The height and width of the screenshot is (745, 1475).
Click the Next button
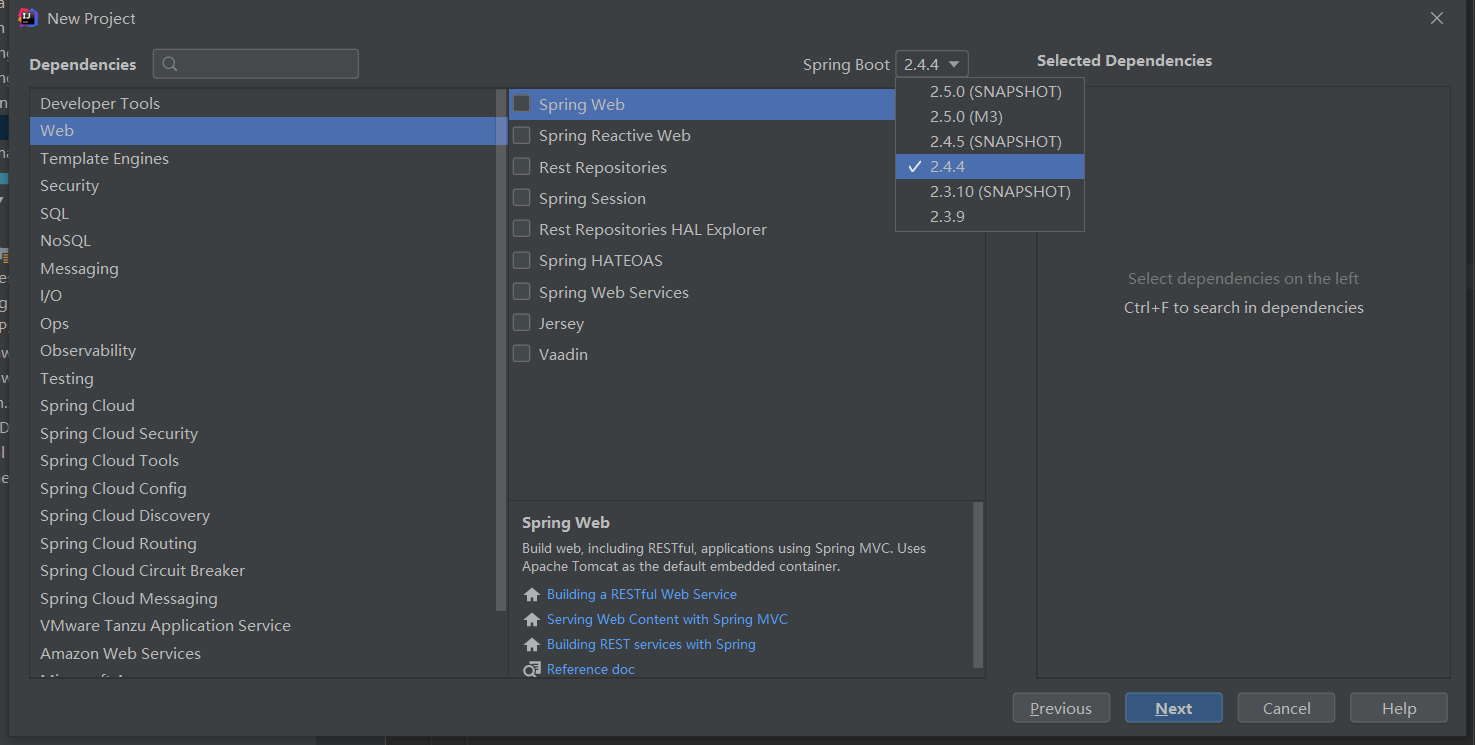[1173, 707]
